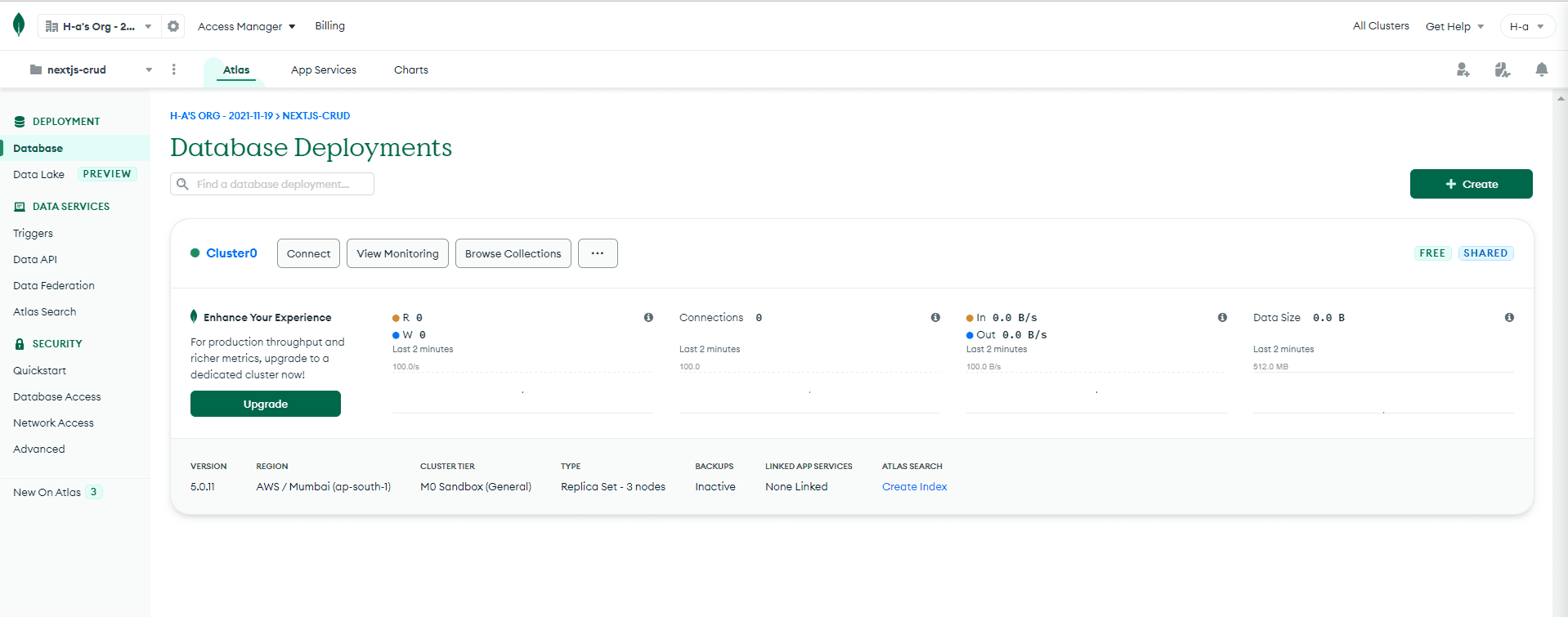Click the Security lock icon
1568x617 pixels.
[20, 344]
